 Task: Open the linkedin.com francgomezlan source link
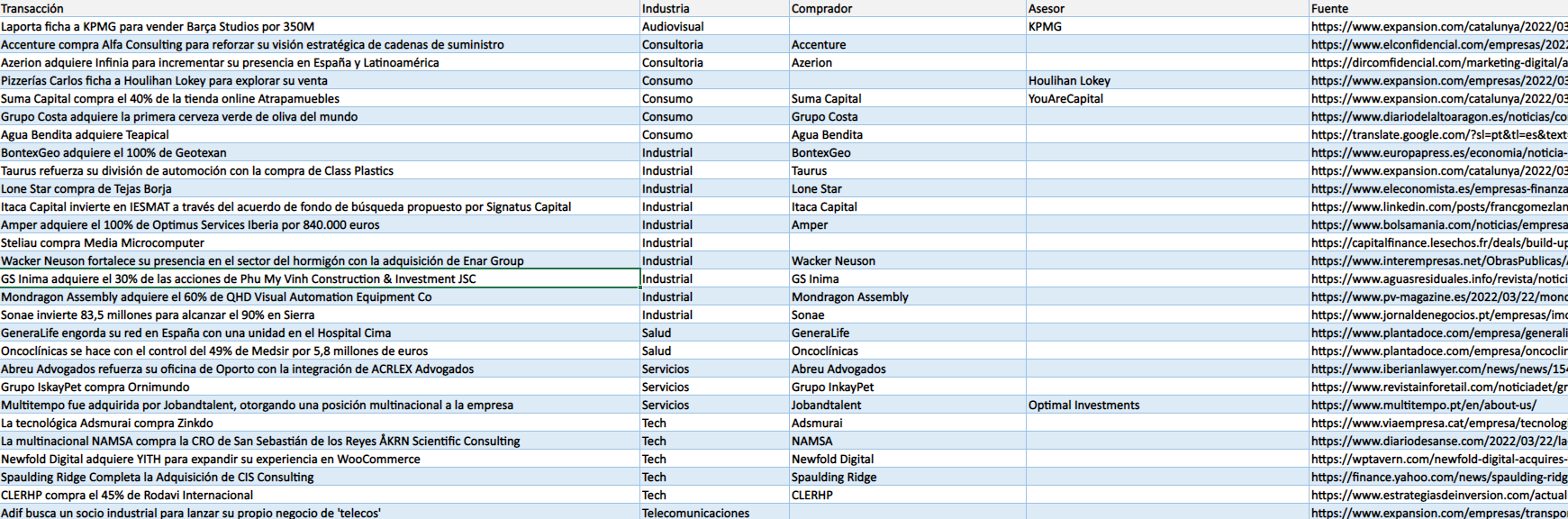pyautogui.click(x=1439, y=206)
